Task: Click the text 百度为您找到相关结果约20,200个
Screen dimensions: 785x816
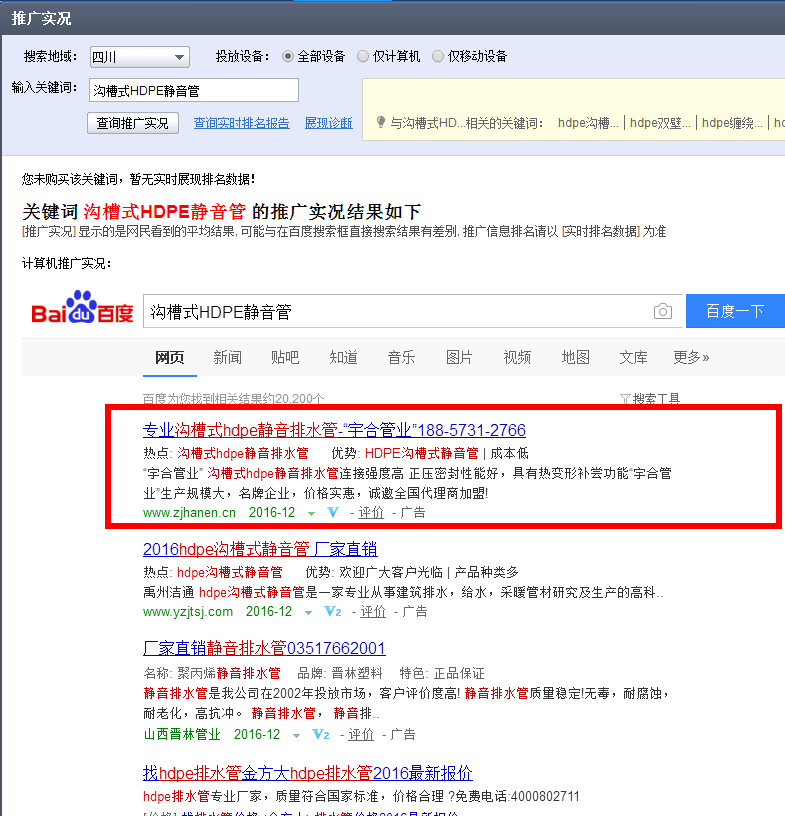Action: (x=233, y=399)
